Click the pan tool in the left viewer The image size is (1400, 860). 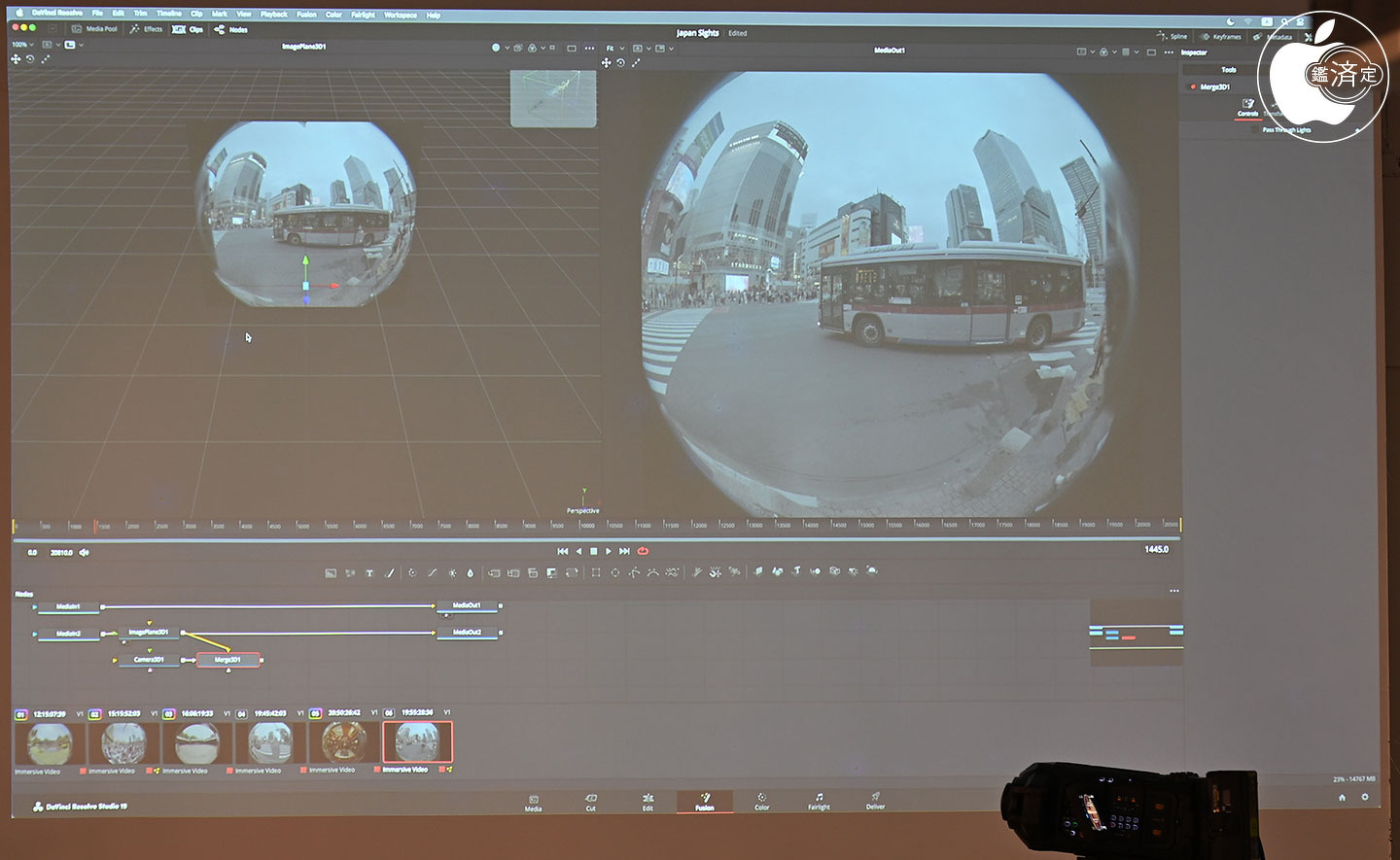[x=16, y=59]
